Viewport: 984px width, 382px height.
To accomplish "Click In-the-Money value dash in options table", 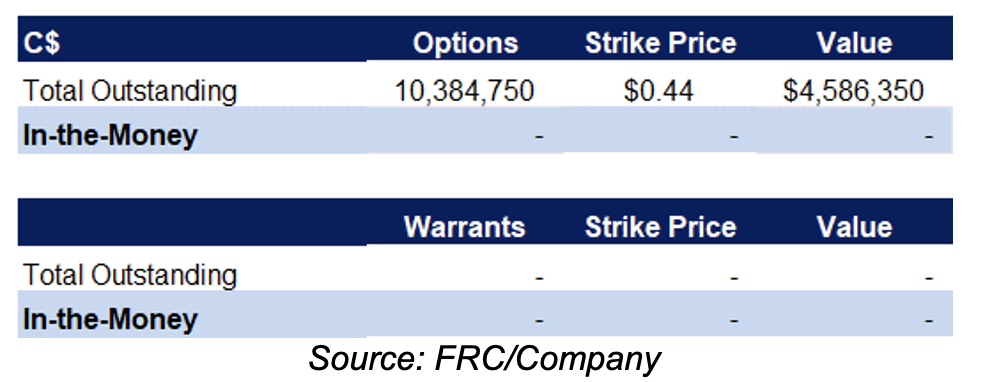I will 929,136.
